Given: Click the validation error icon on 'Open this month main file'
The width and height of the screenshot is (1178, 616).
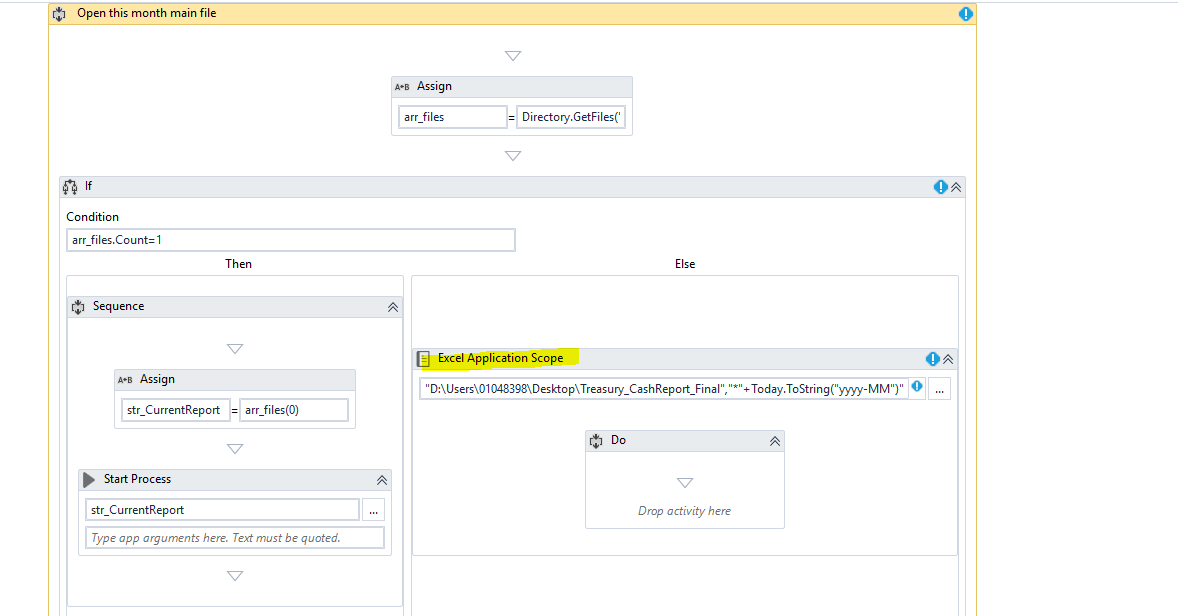Looking at the screenshot, I should click(964, 13).
